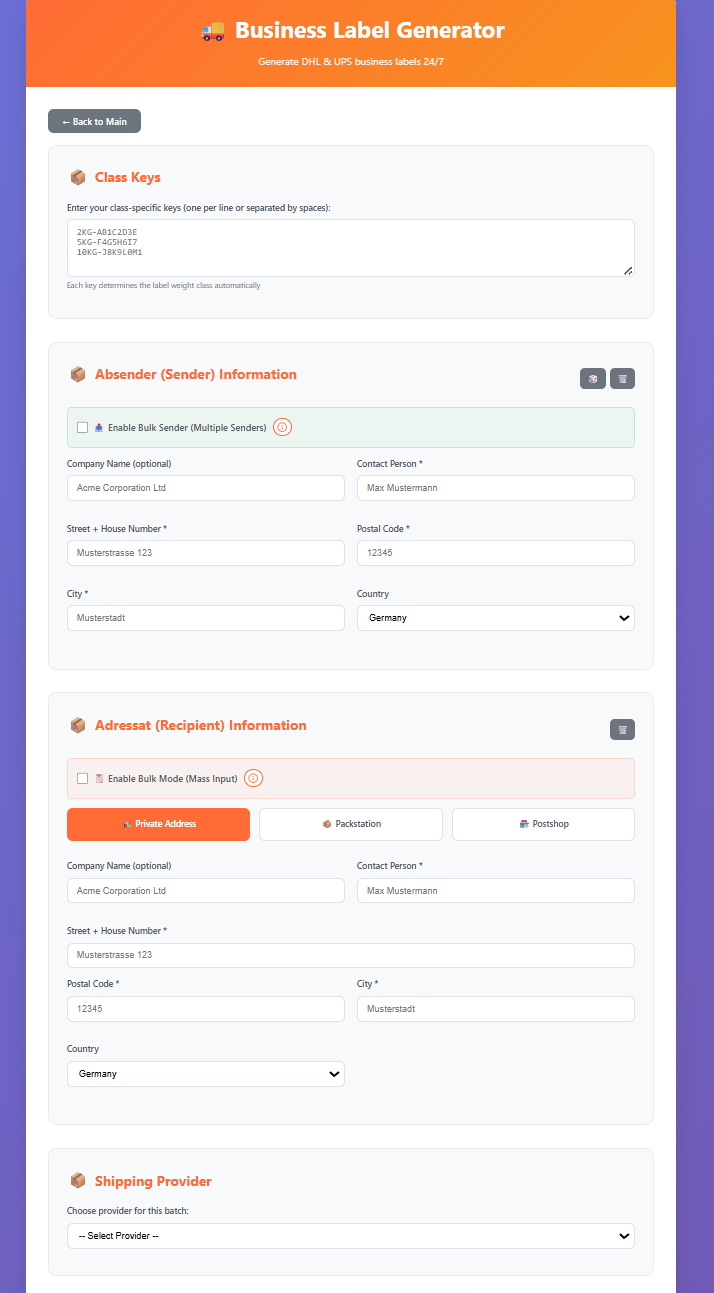Click the sender Contact Person field
Viewport: 714px width, 1293px height.
pos(495,488)
